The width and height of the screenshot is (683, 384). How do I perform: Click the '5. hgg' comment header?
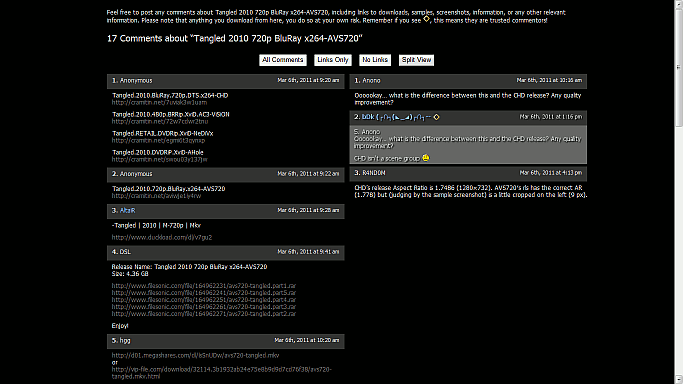click(x=226, y=341)
